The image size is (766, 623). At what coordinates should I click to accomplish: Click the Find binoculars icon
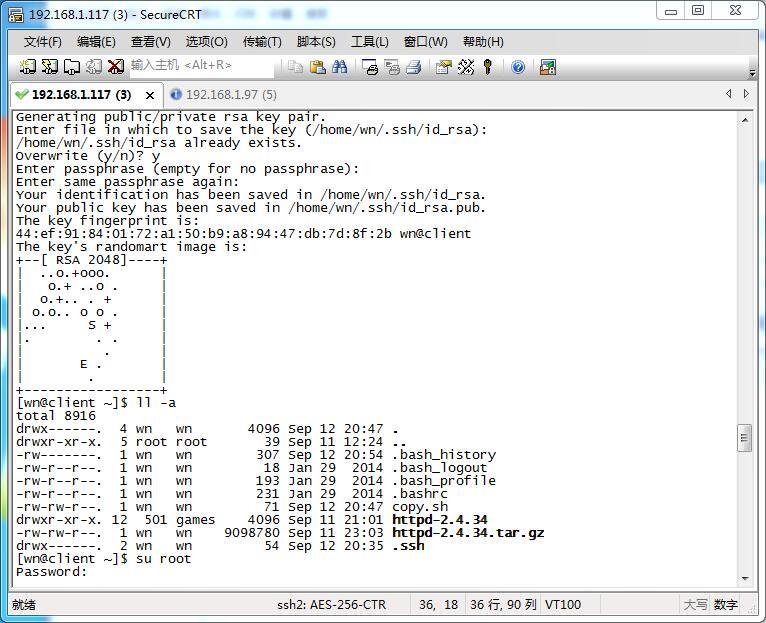(340, 66)
